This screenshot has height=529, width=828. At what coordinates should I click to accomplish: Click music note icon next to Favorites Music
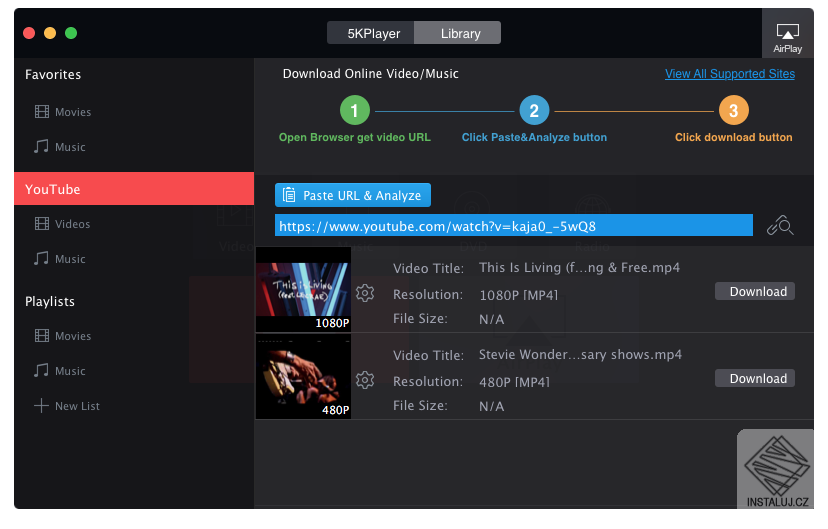[41, 146]
